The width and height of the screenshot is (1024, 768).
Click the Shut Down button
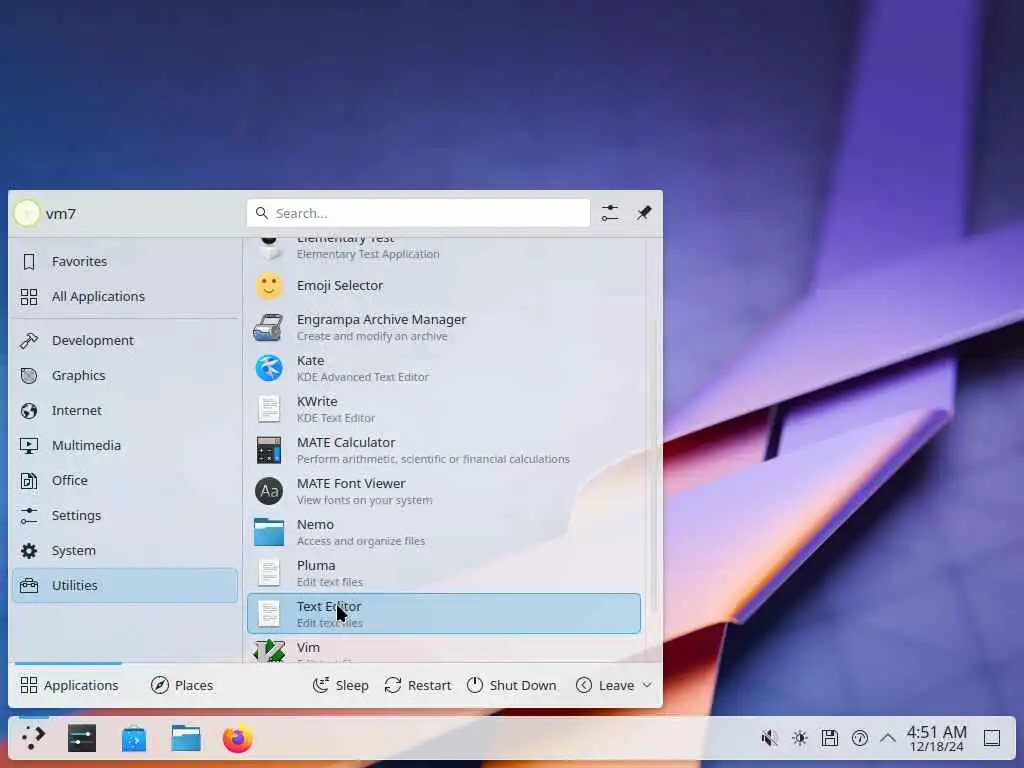[x=512, y=685]
